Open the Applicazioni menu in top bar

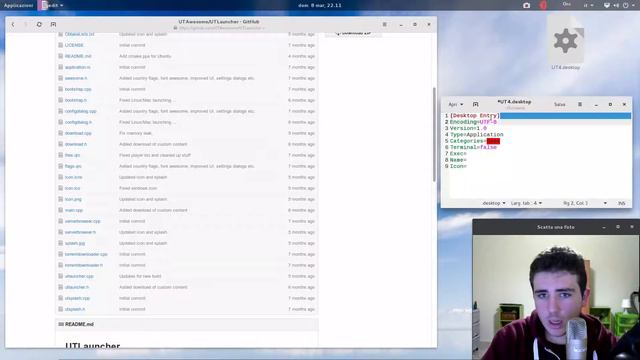(18, 5)
